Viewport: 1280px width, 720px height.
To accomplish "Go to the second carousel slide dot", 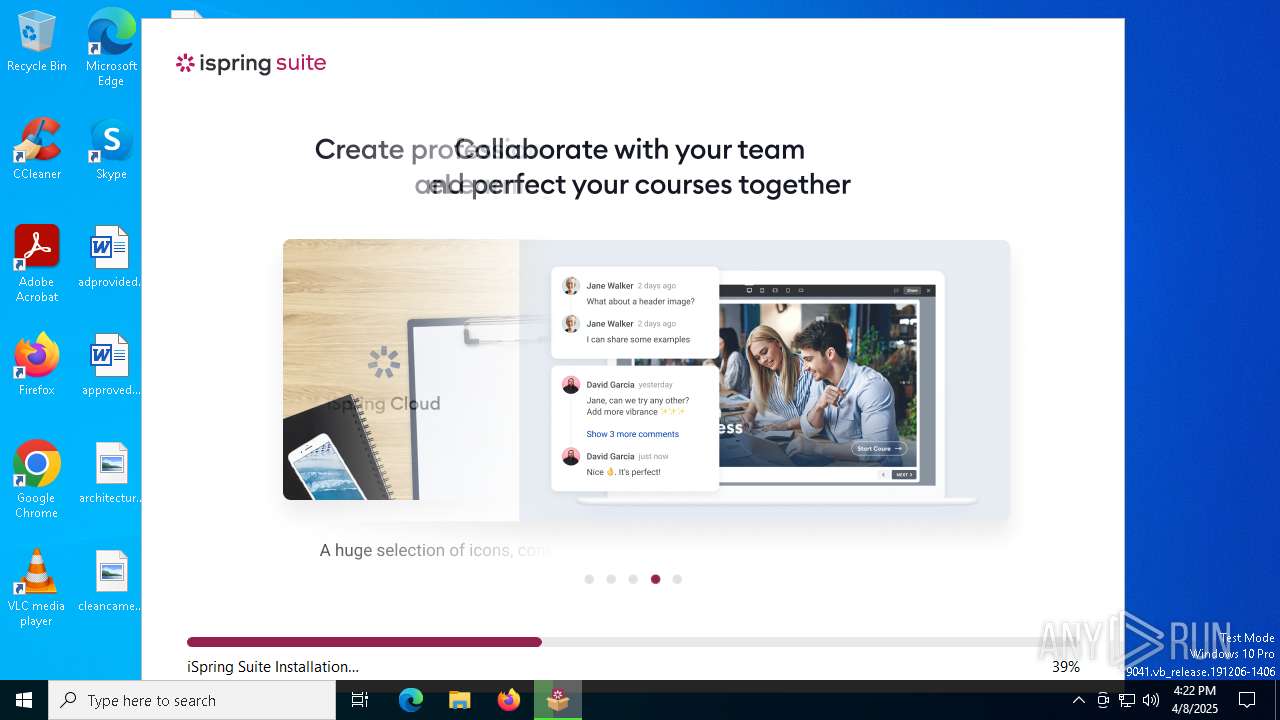I will click(611, 579).
